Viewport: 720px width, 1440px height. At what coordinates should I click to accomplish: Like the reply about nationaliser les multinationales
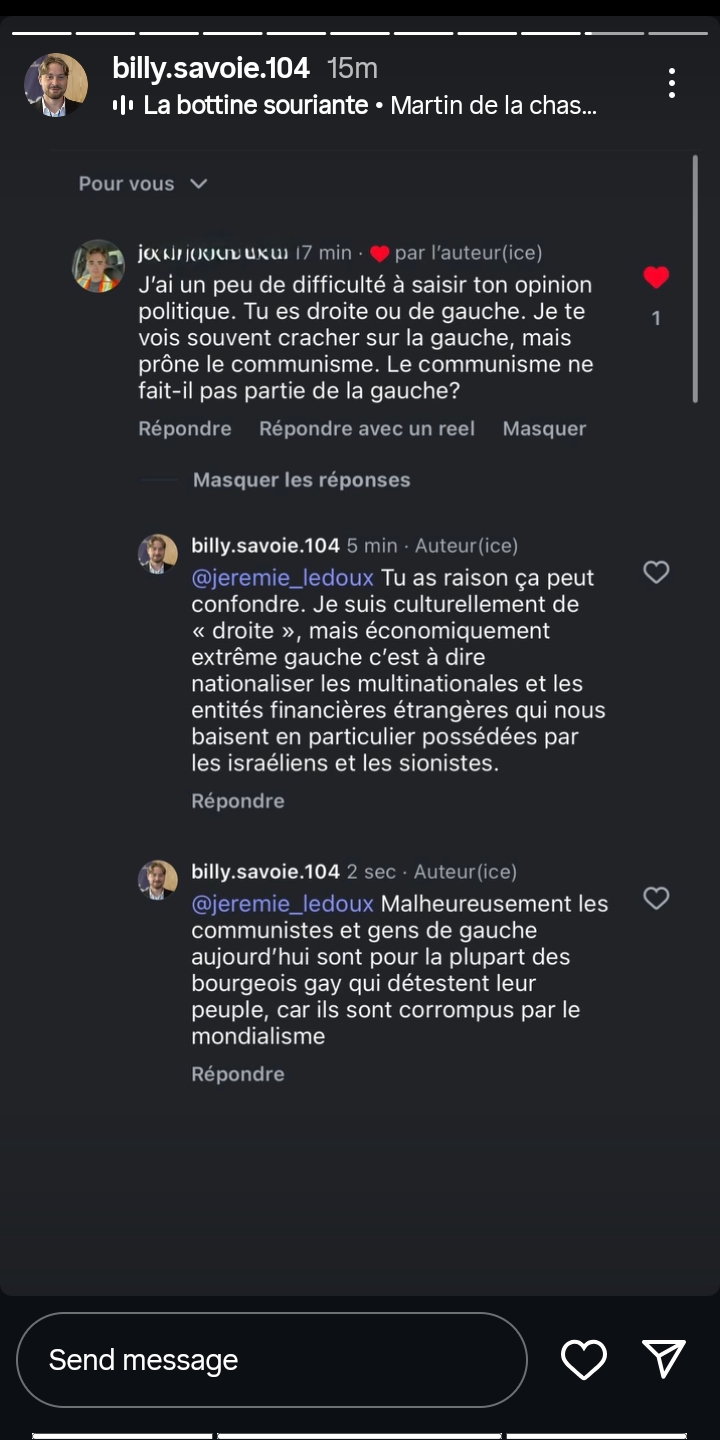656,572
